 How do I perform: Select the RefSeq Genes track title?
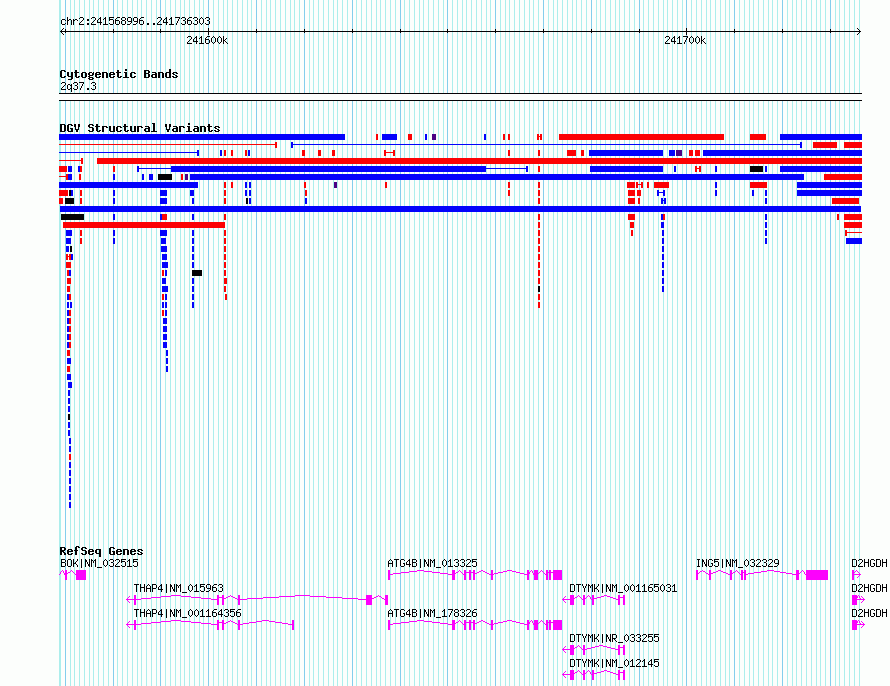point(101,551)
